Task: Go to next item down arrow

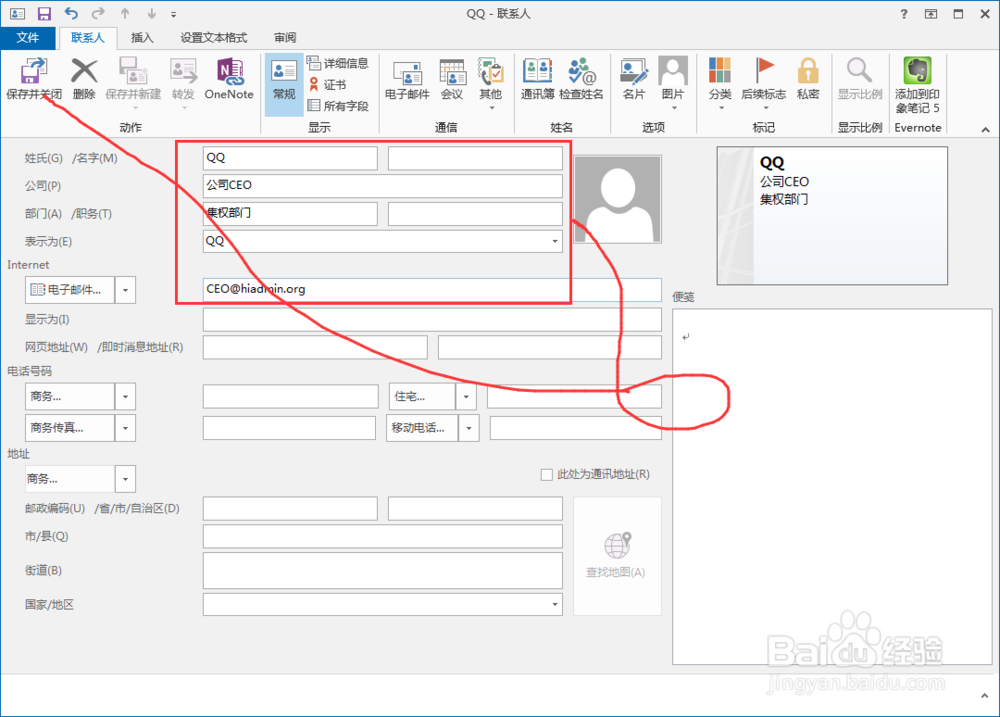Action: [x=151, y=13]
